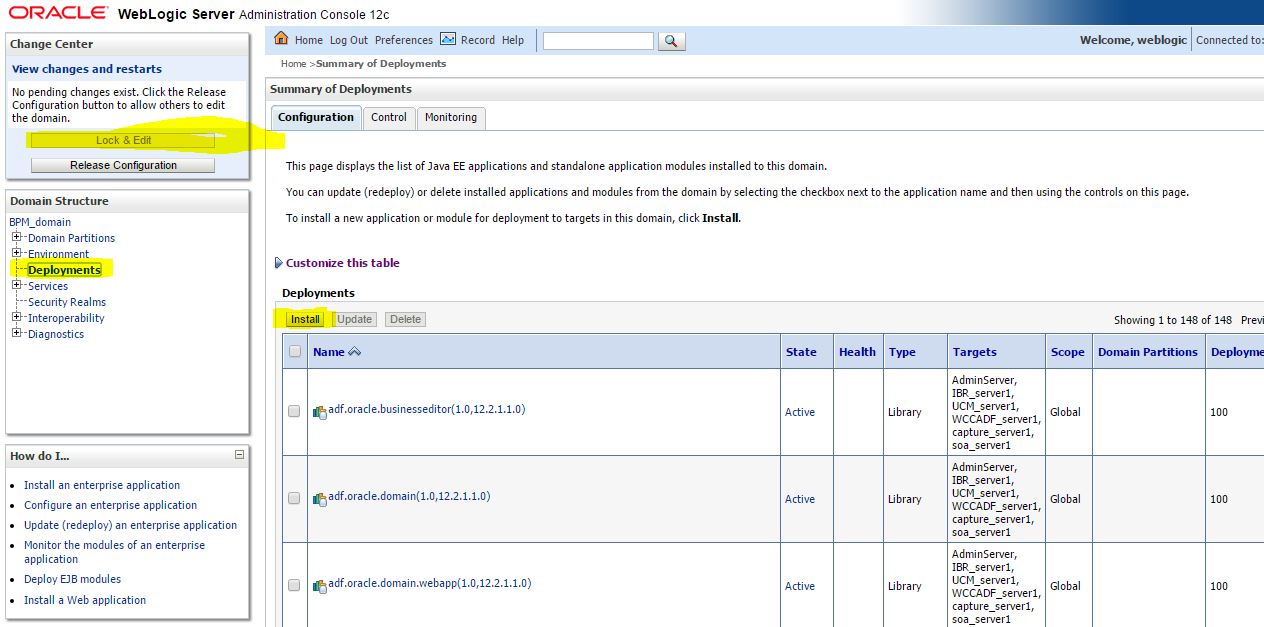Select the adf.oracle.domain deployment checkbox
Image resolution: width=1264 pixels, height=627 pixels.
click(x=293, y=498)
